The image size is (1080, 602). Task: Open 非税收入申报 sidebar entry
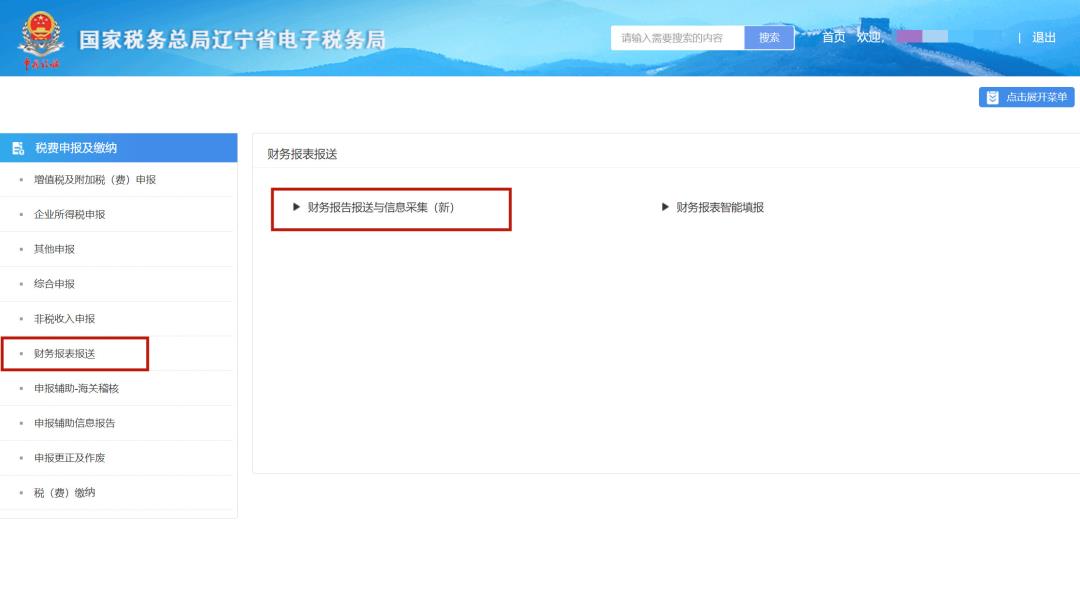[x=64, y=319]
